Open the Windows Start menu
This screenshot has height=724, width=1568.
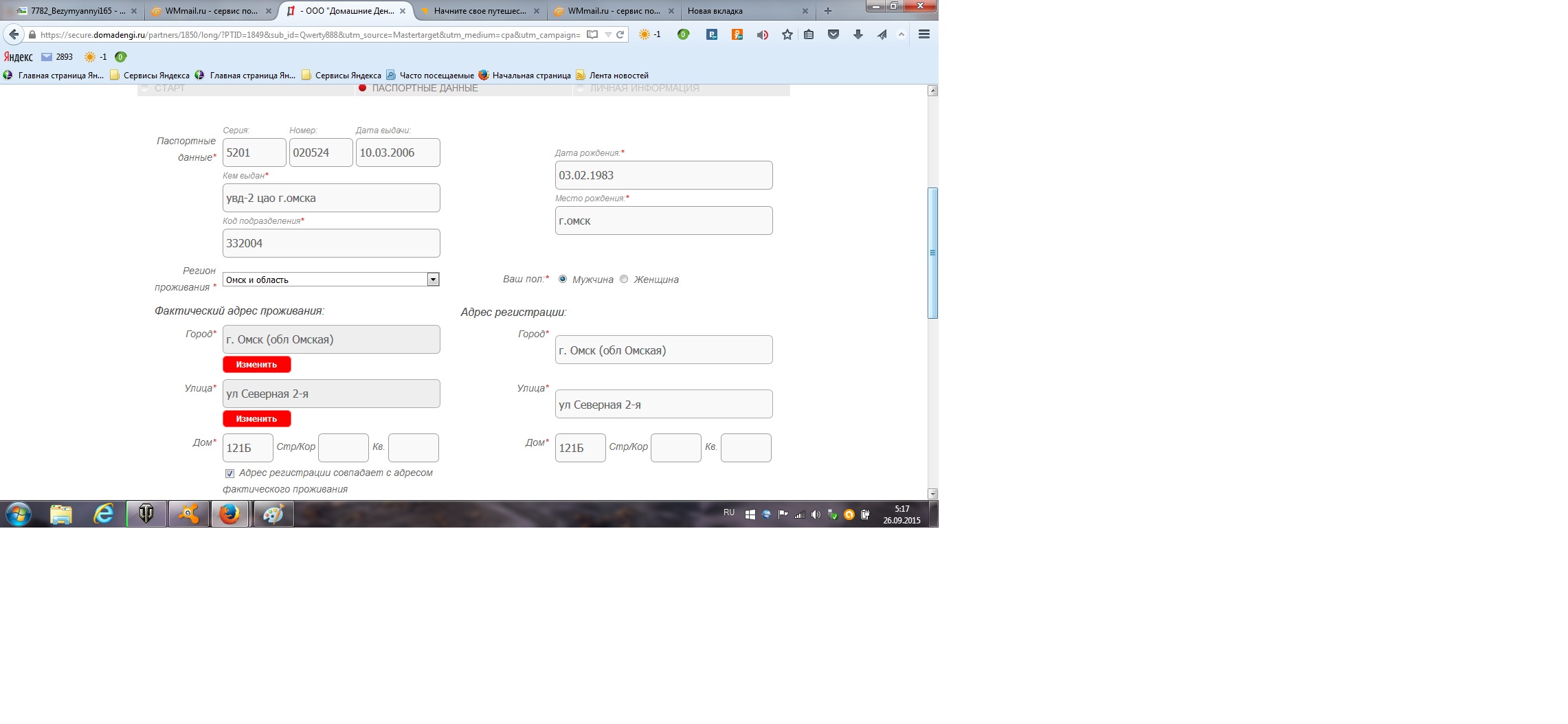click(19, 514)
